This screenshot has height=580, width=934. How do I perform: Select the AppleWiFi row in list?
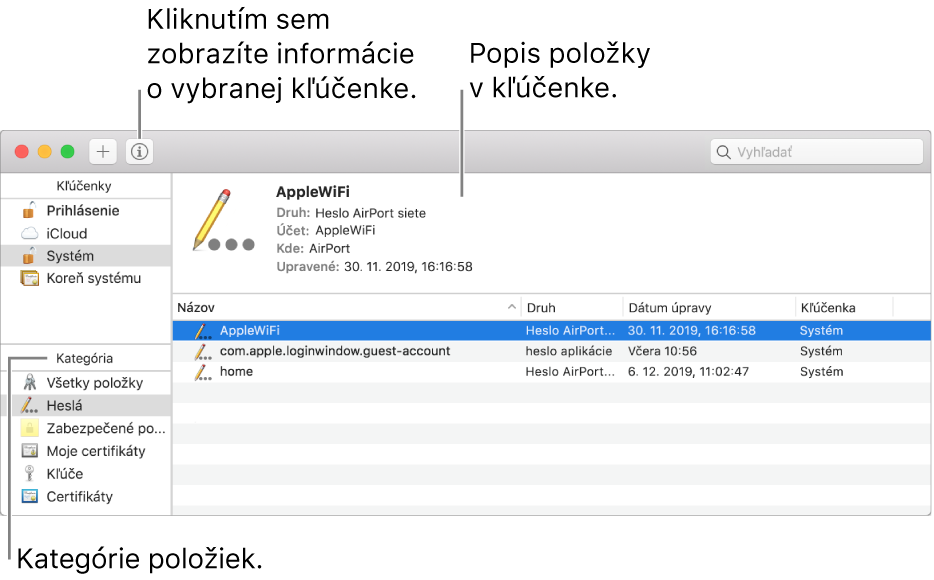552,330
